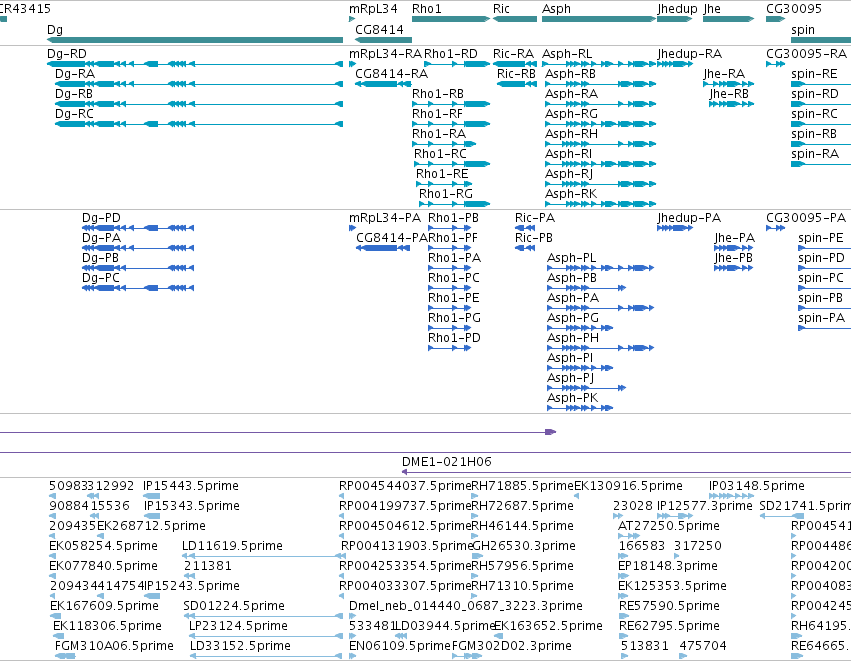This screenshot has height=661, width=851.
Task: Select cDNA SD01224.5prime
Action: coord(263,616)
